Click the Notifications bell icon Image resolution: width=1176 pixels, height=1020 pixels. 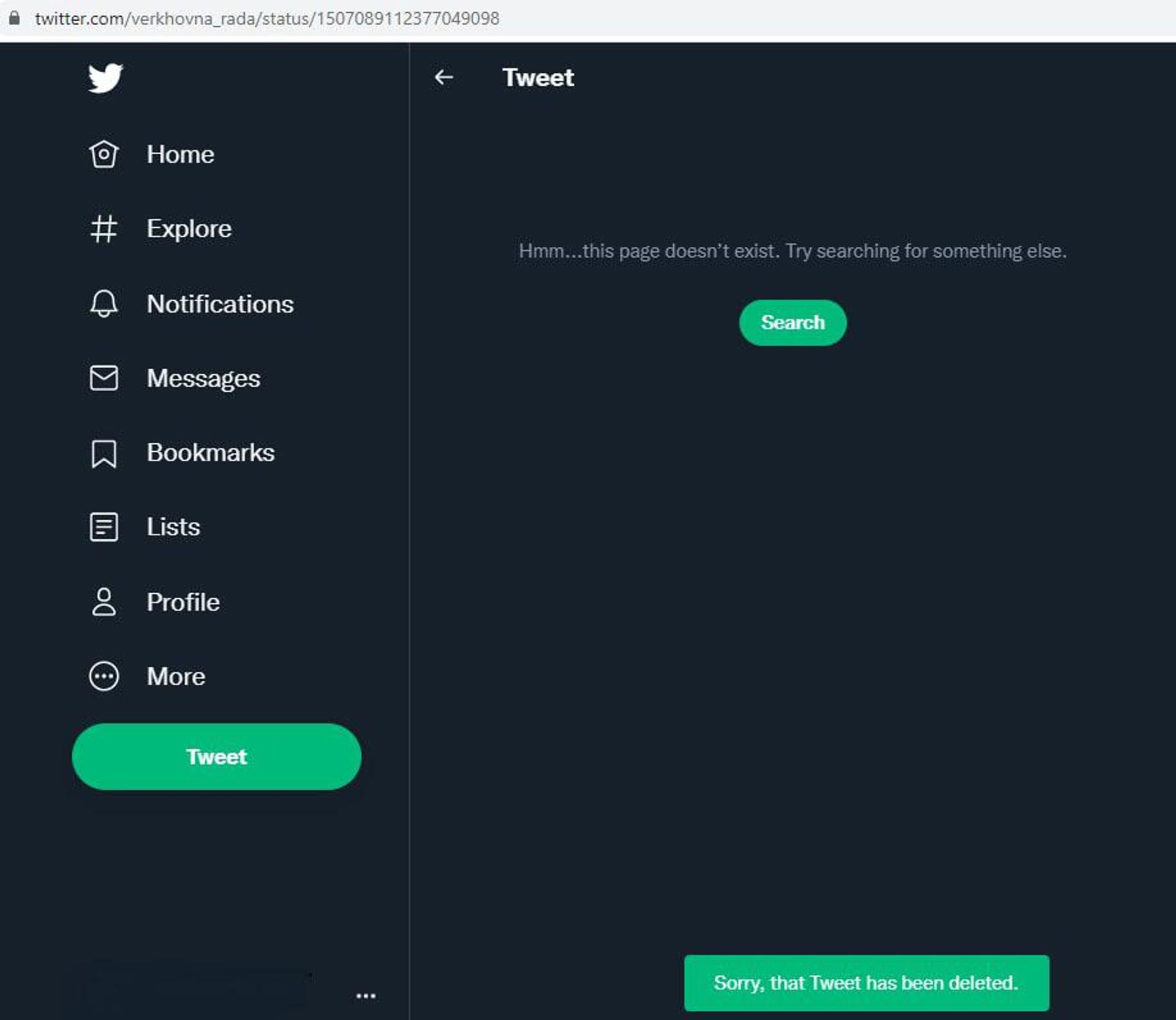point(104,304)
